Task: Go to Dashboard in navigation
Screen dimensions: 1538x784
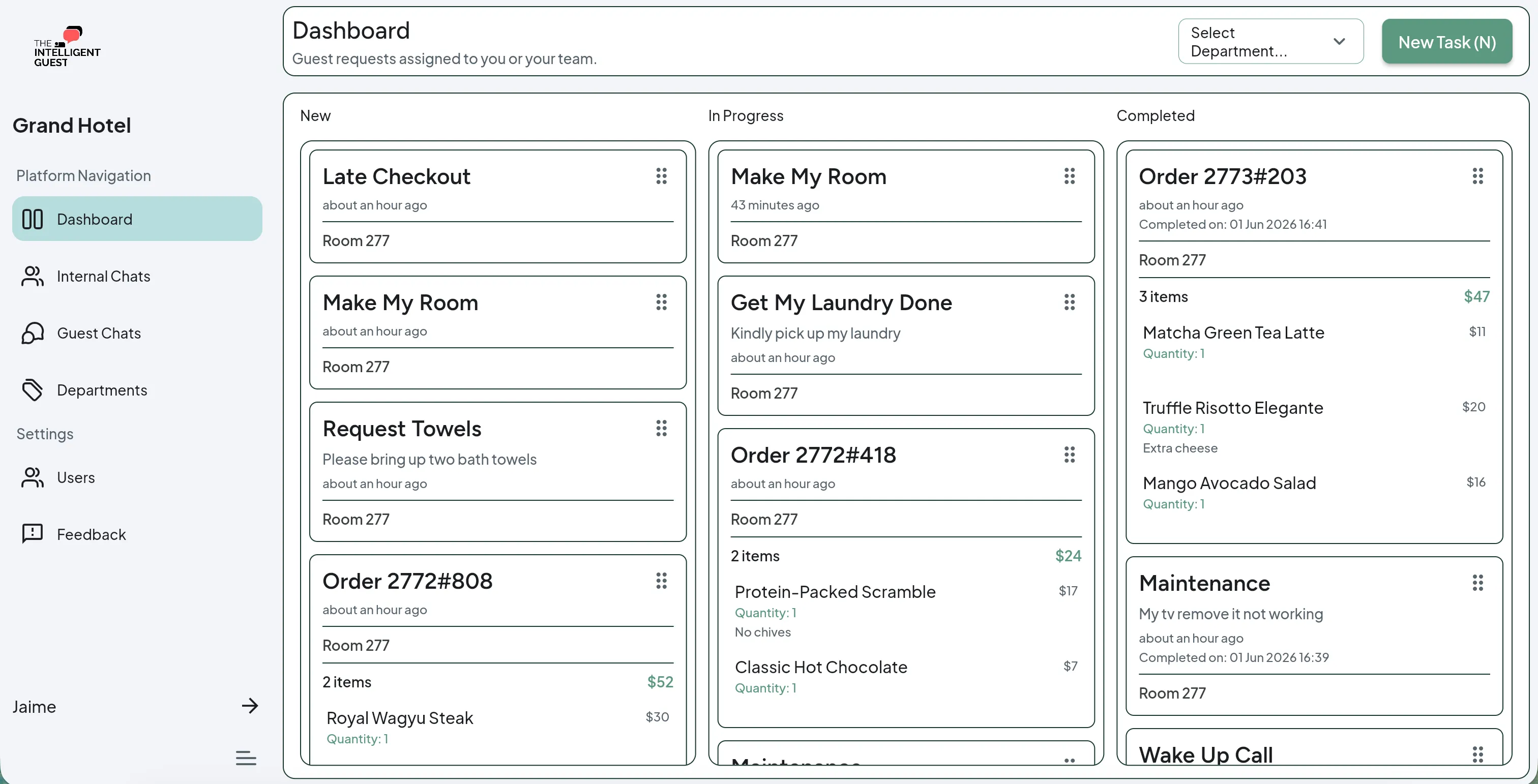Action: tap(137, 219)
